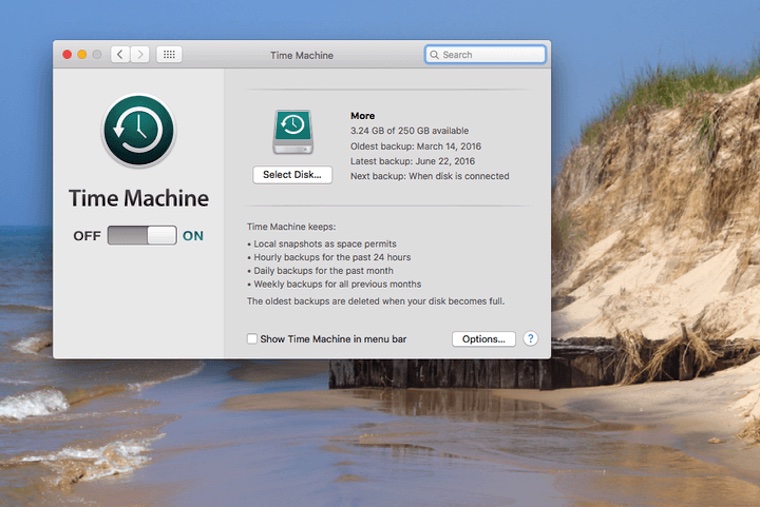Enable Show Time Machine in menu bar

[x=252, y=339]
